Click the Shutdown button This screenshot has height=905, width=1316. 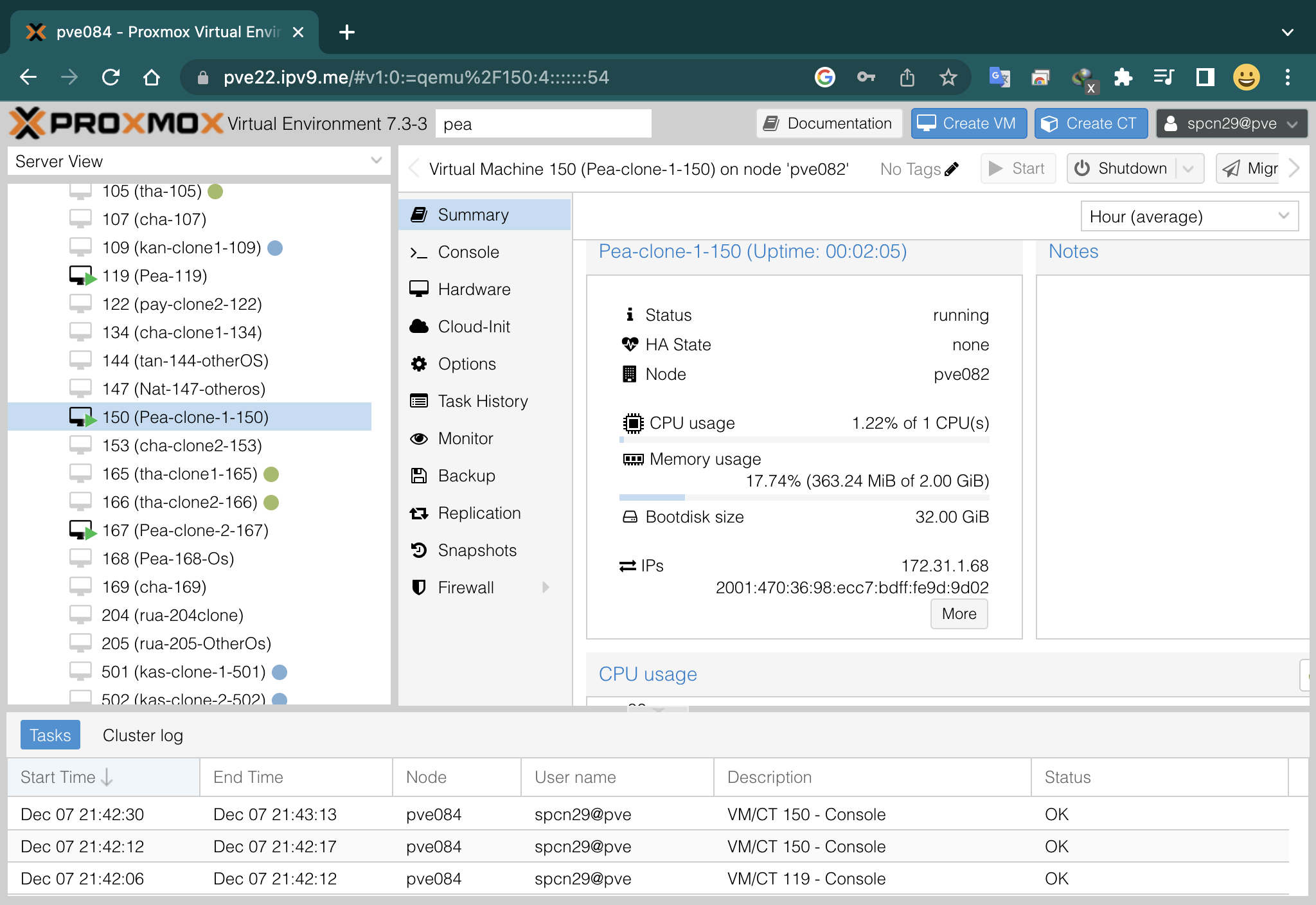(1122, 168)
